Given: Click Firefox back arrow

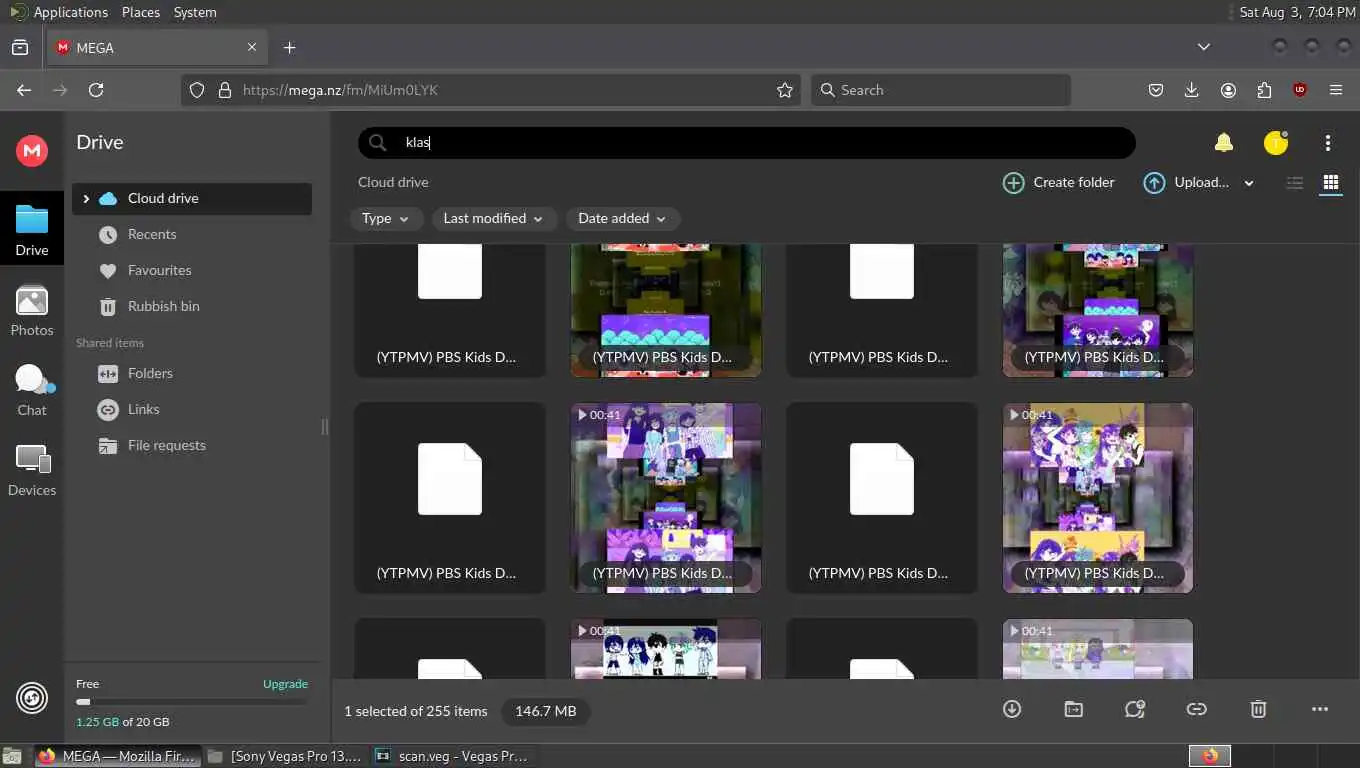Looking at the screenshot, I should (x=24, y=90).
